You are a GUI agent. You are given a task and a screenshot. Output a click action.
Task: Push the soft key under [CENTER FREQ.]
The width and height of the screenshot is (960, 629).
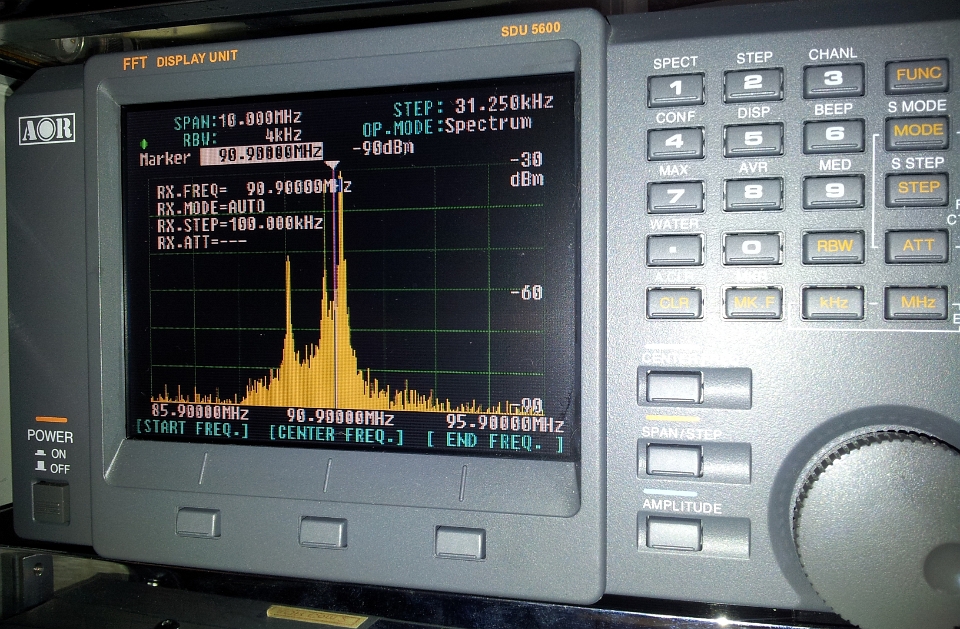tap(323, 532)
